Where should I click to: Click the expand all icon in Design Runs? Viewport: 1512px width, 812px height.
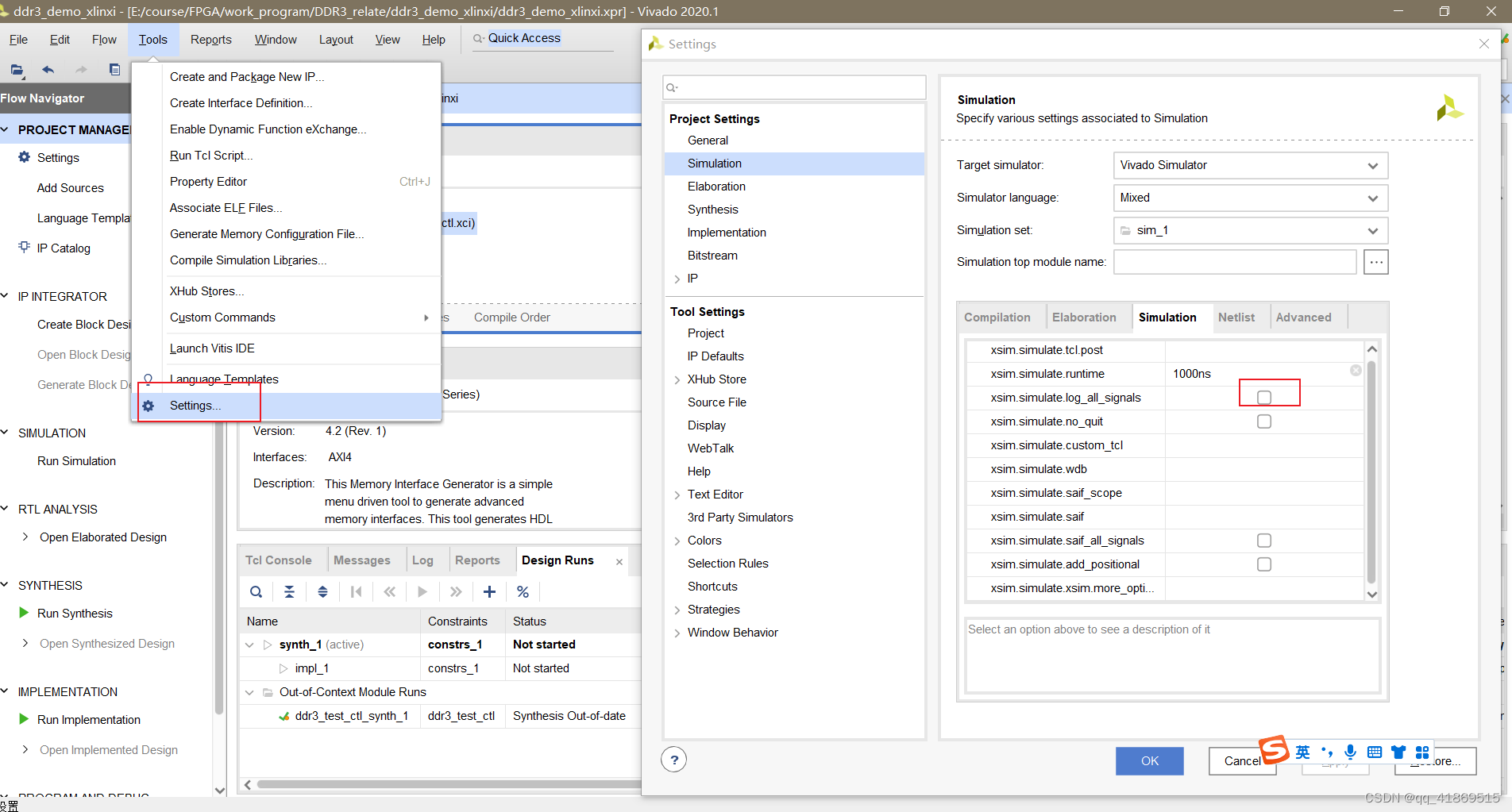click(x=322, y=591)
